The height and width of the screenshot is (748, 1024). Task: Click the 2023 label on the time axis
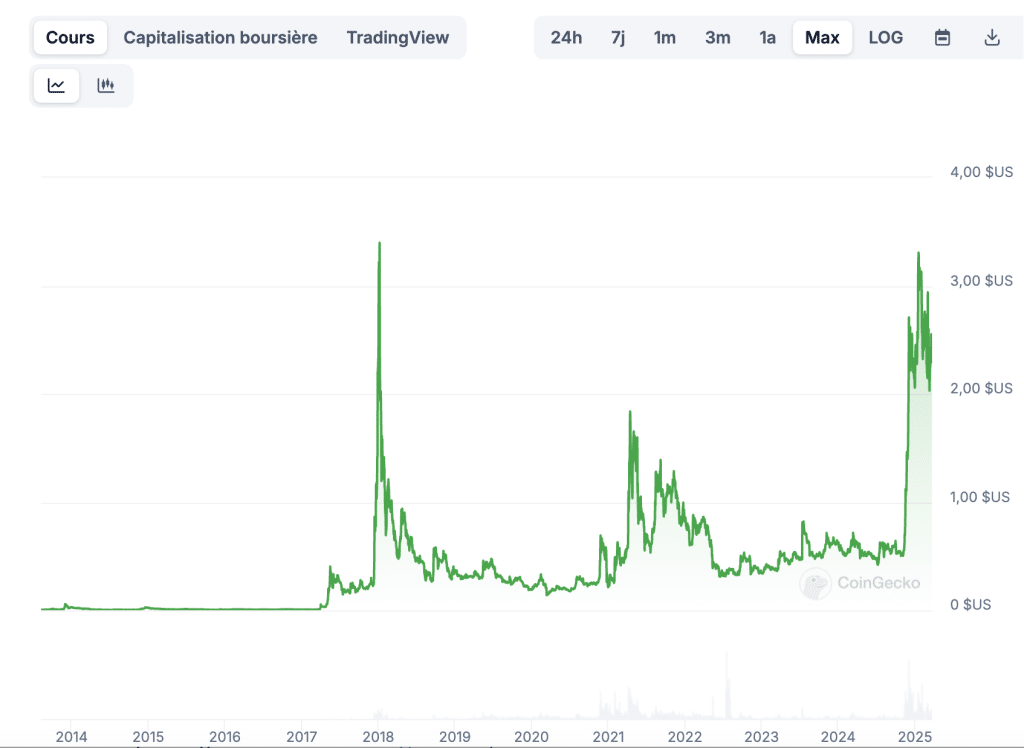pos(761,737)
